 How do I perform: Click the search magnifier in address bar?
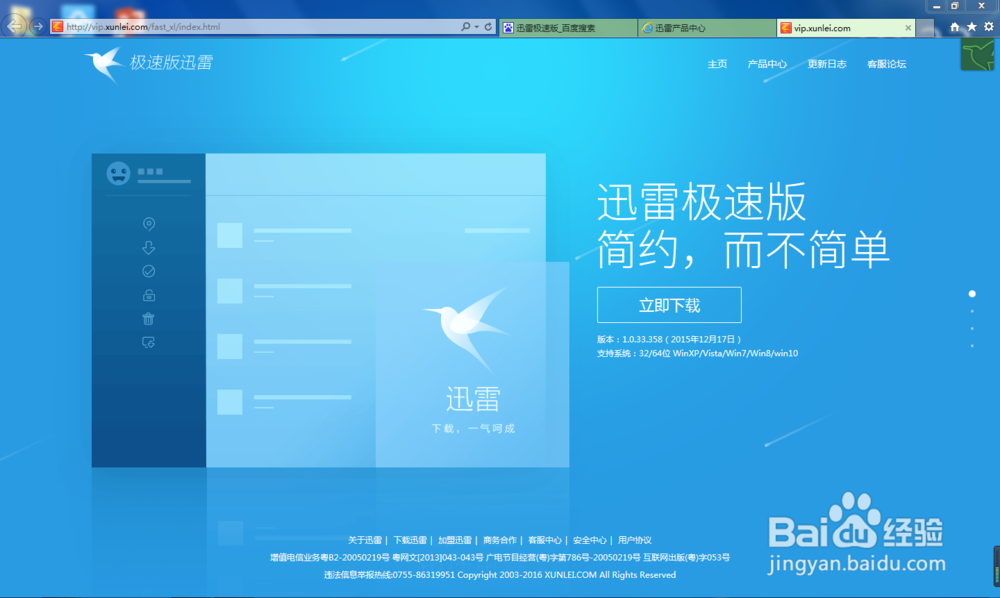pyautogui.click(x=466, y=27)
